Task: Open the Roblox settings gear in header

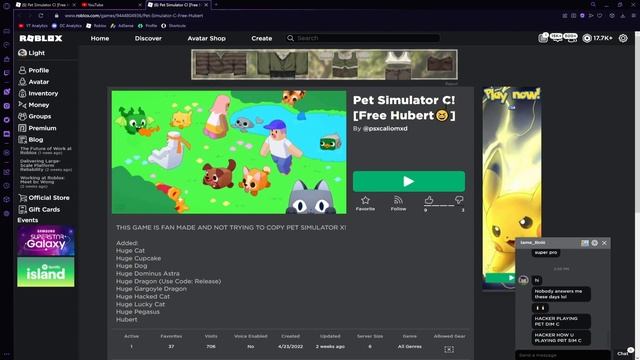Action: point(623,38)
